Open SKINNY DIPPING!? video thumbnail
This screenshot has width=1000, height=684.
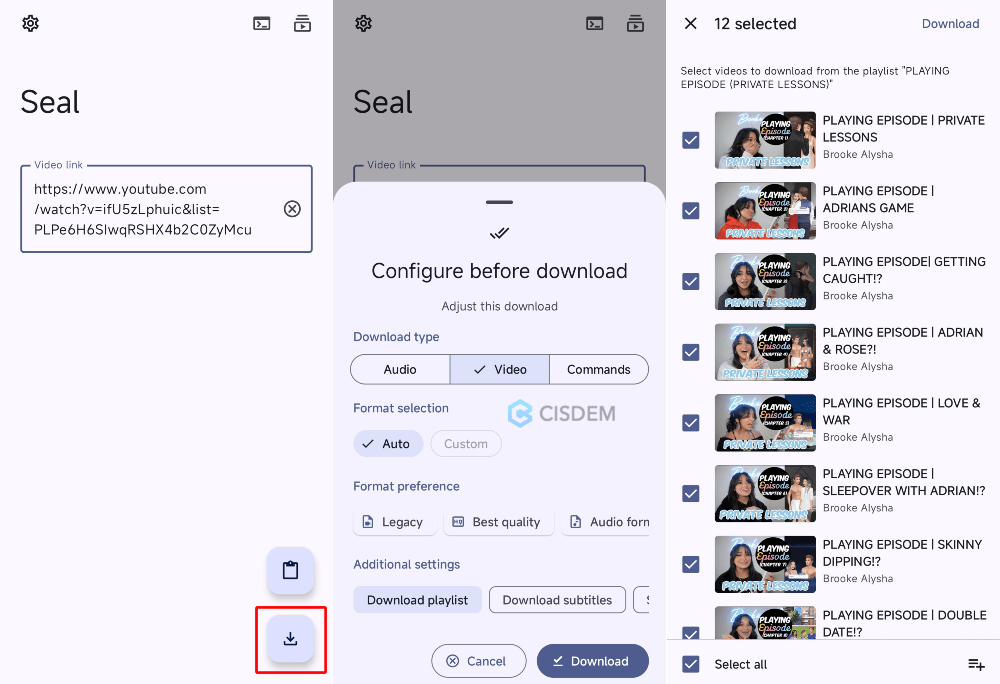click(765, 564)
